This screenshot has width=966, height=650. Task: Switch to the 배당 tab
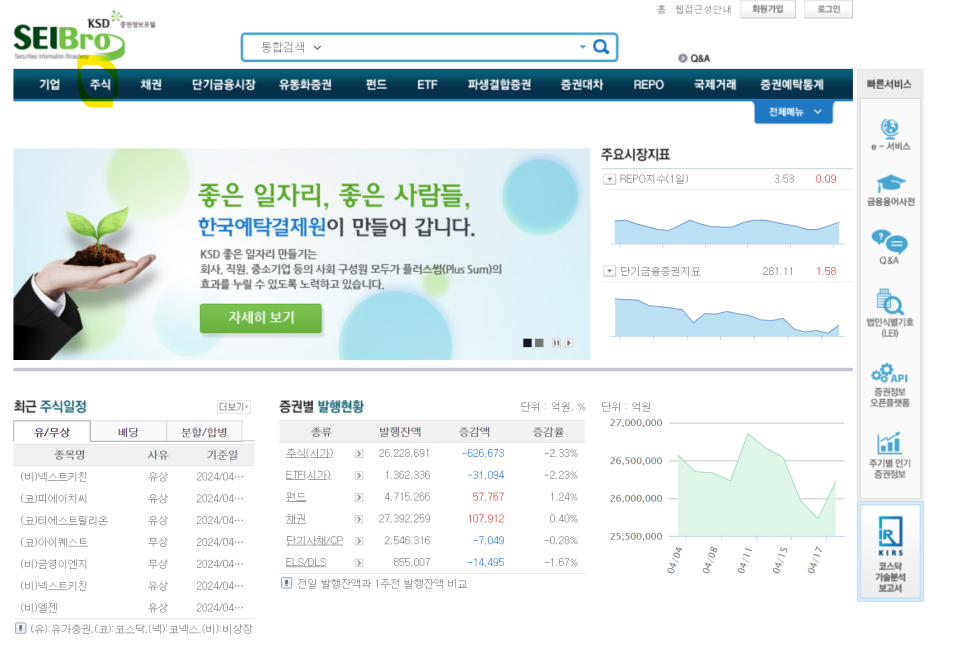coord(128,432)
